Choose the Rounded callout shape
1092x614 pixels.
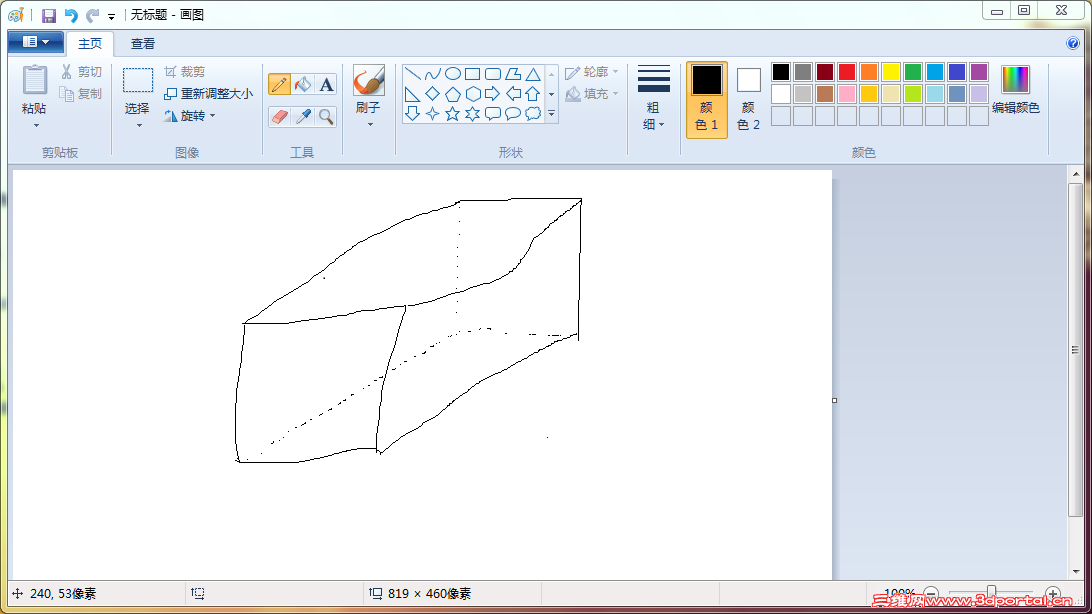point(493,113)
